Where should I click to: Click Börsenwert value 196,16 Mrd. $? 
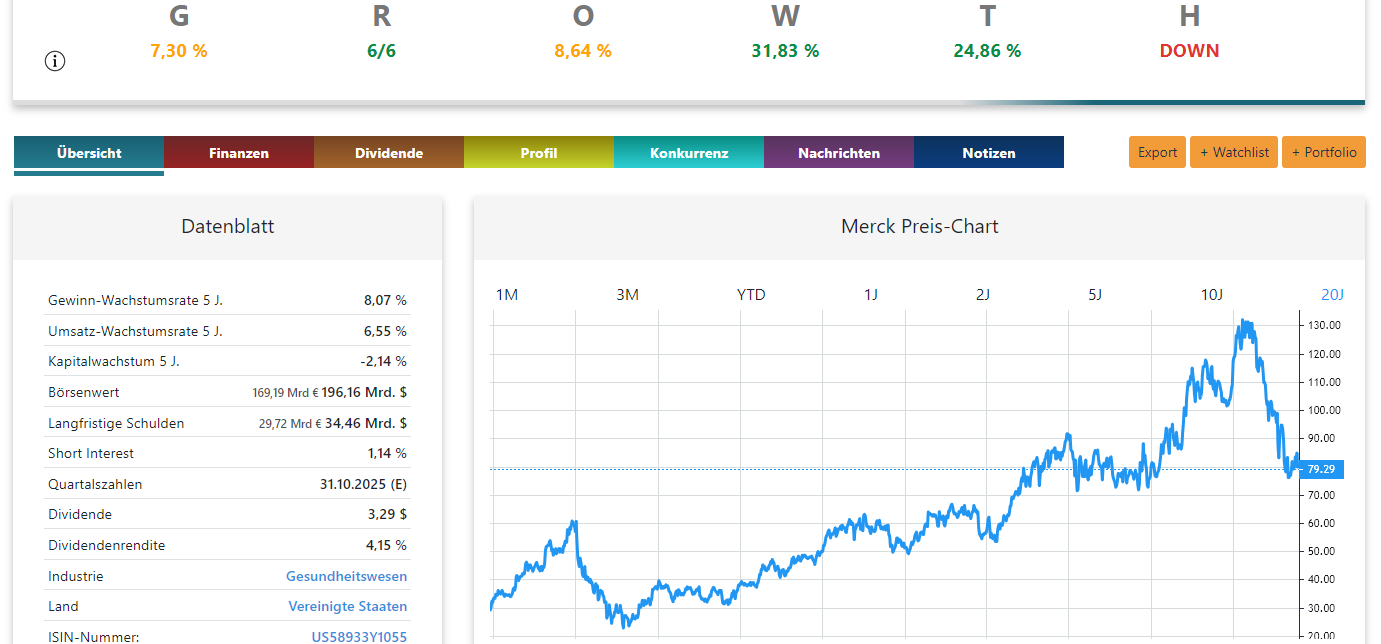coord(364,392)
